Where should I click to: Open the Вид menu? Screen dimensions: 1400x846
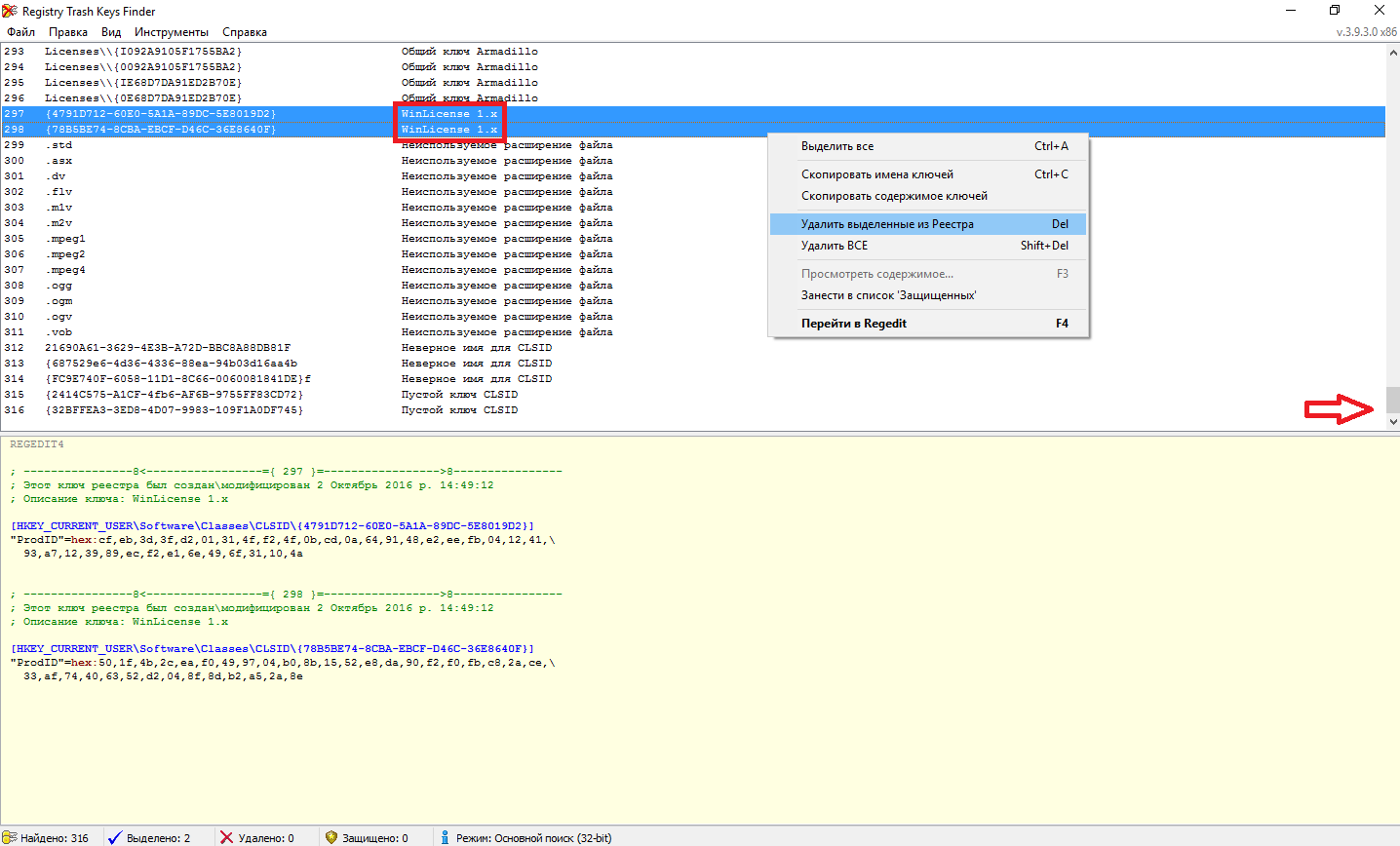pos(111,32)
